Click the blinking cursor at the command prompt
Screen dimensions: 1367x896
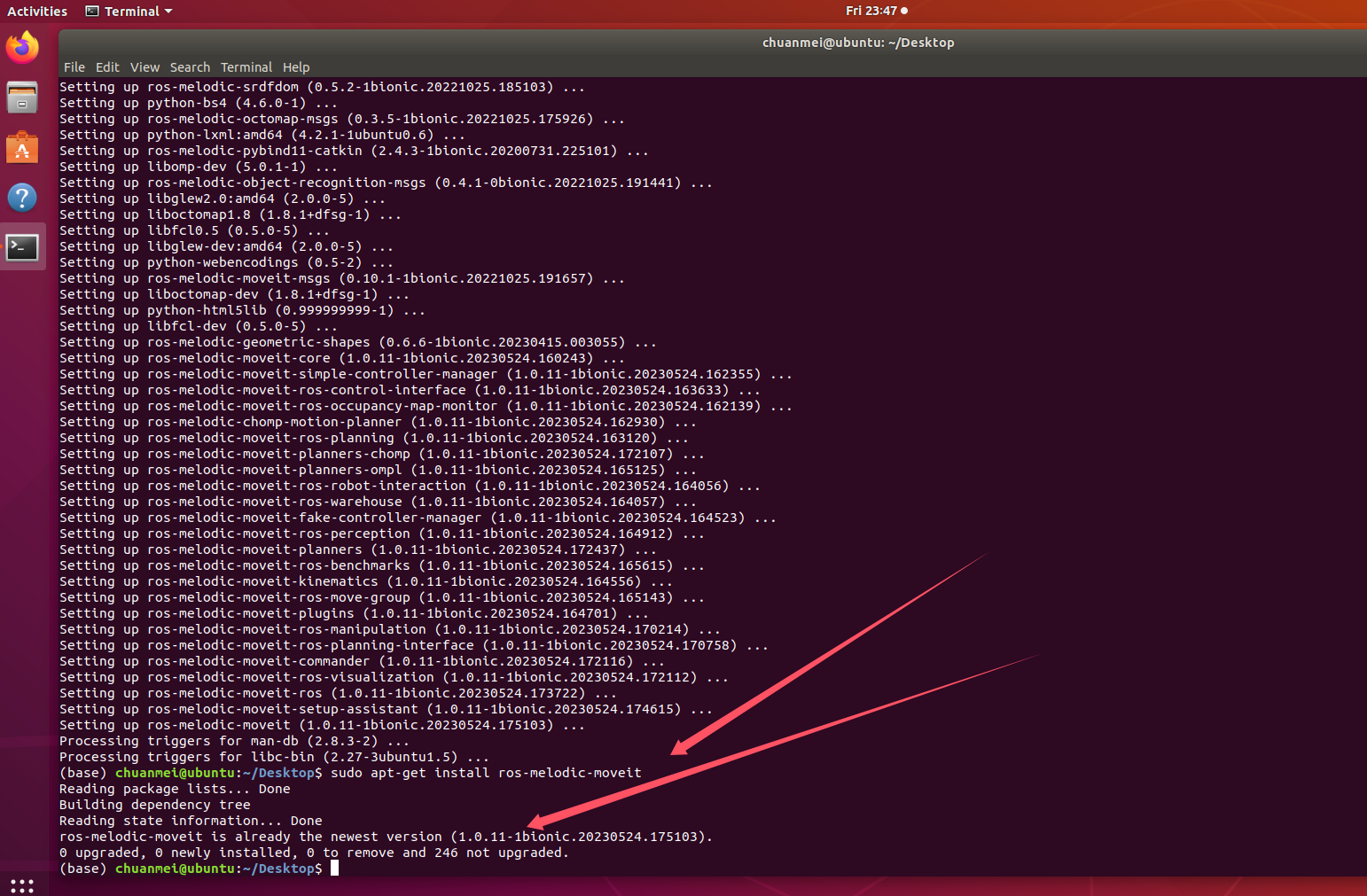click(x=334, y=869)
